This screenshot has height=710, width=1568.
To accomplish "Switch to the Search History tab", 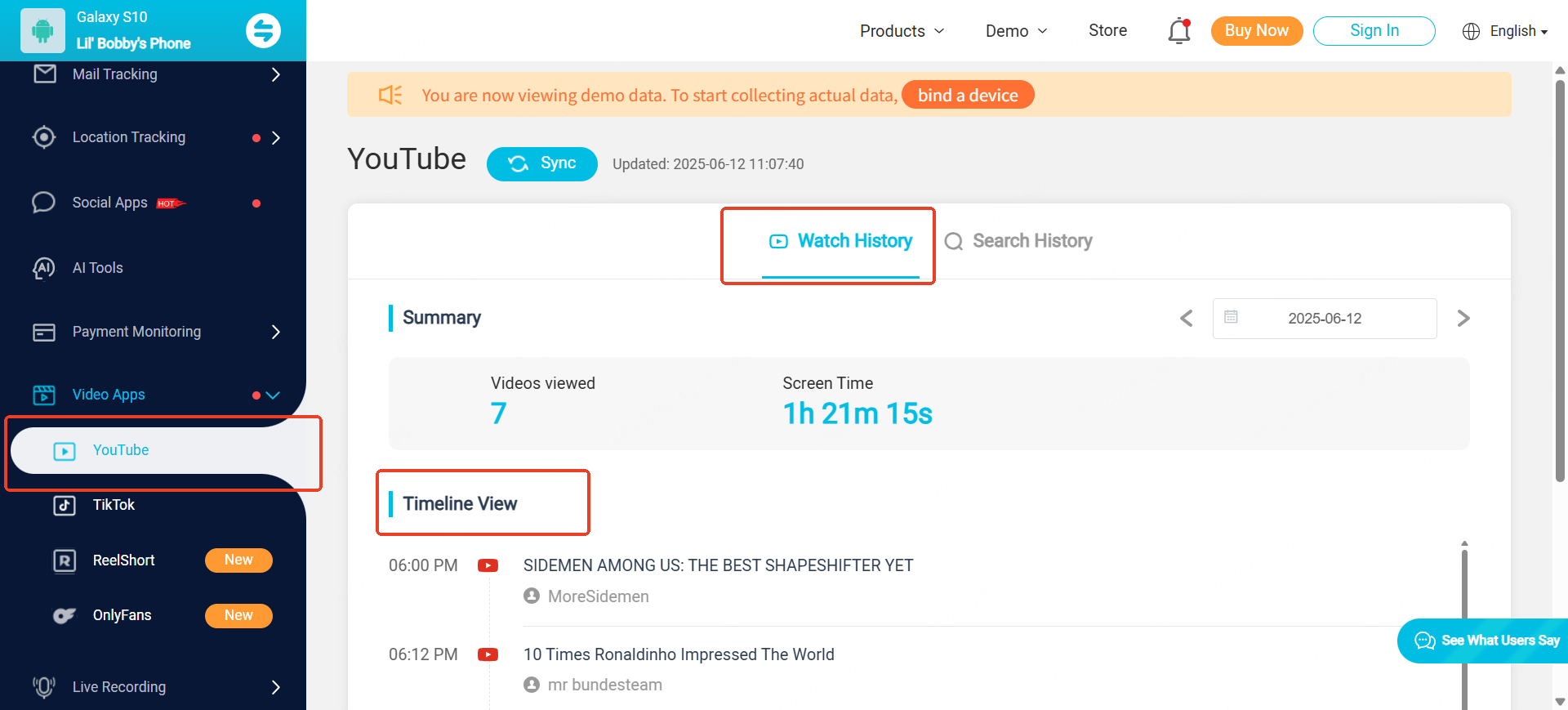I will pos(1018,241).
